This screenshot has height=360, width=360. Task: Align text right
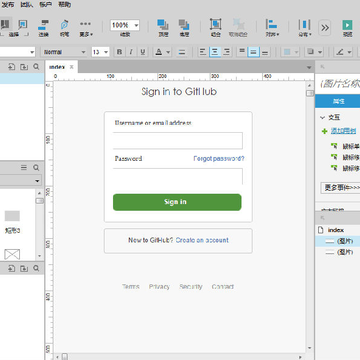227,52
